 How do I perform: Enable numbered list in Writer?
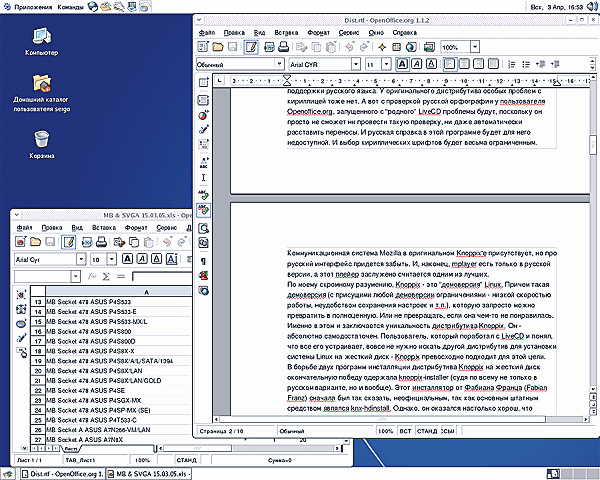(511, 64)
